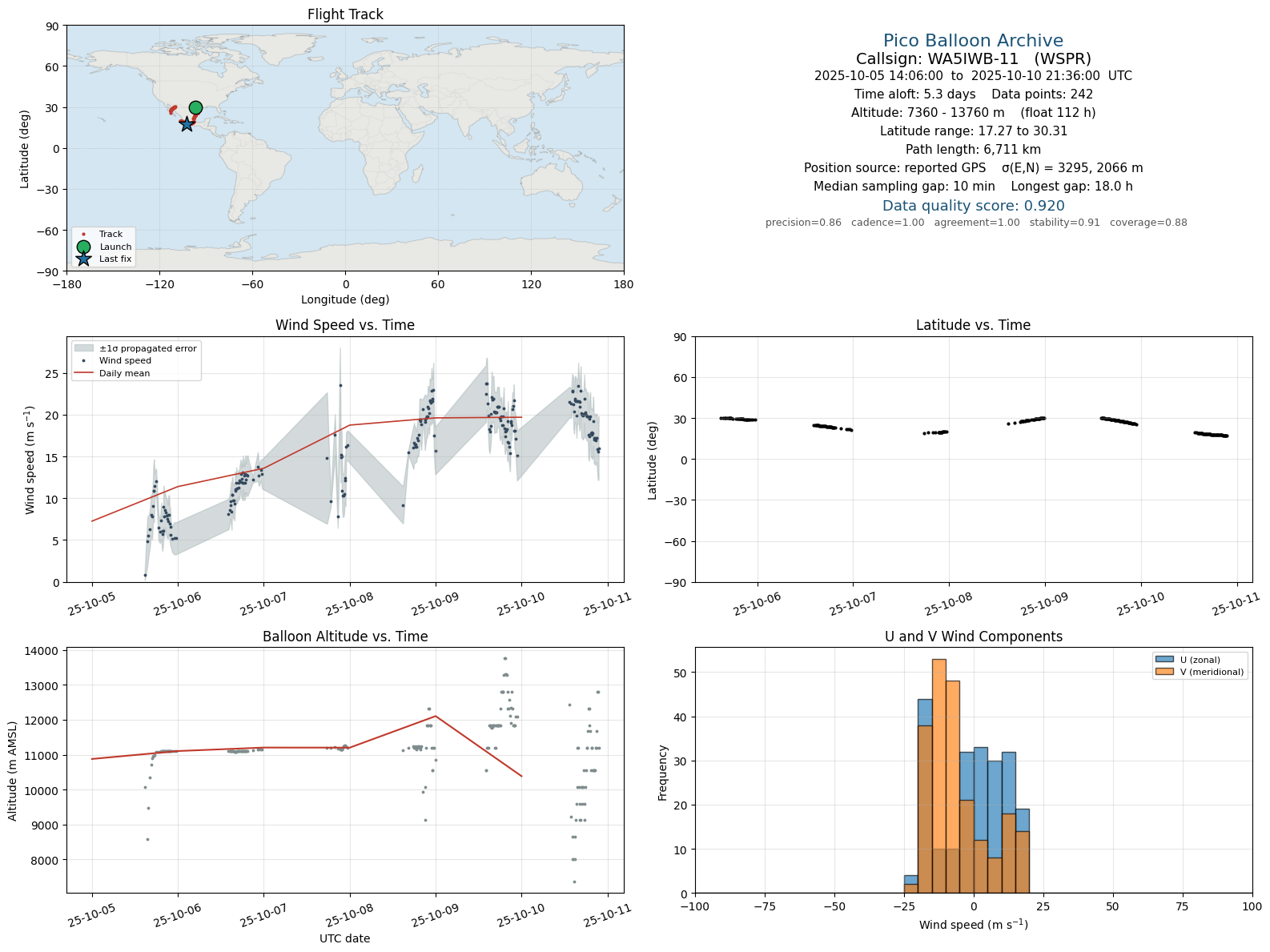Click the "Wind speed" legend entry text
Screen dimensions: 1270x952
(x=125, y=361)
